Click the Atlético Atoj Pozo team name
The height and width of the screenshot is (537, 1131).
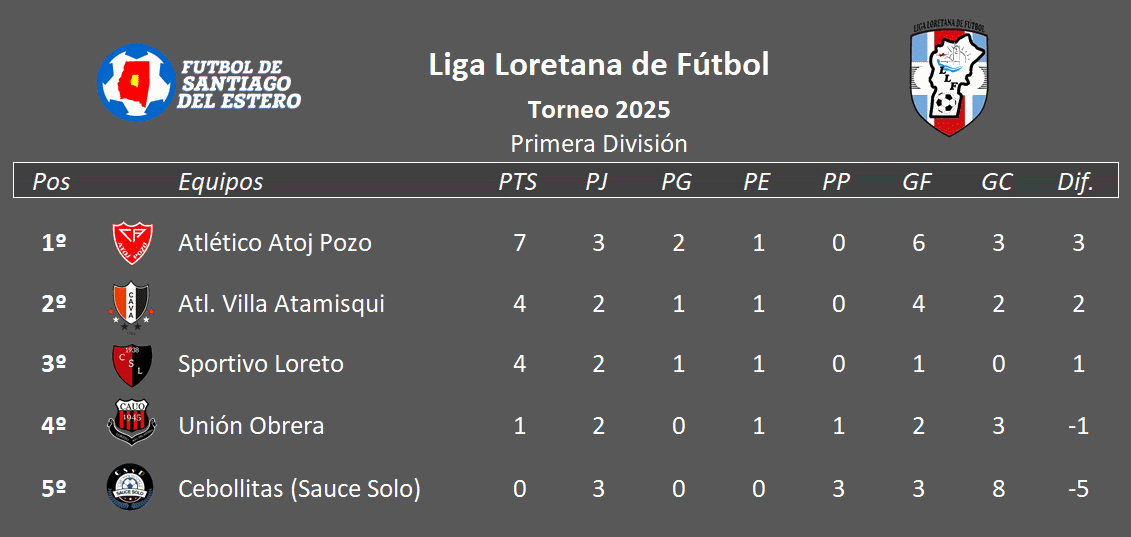275,243
